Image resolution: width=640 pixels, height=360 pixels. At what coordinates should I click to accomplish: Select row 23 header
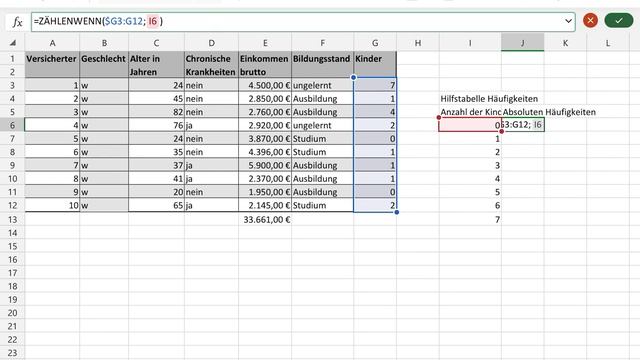(x=12, y=353)
